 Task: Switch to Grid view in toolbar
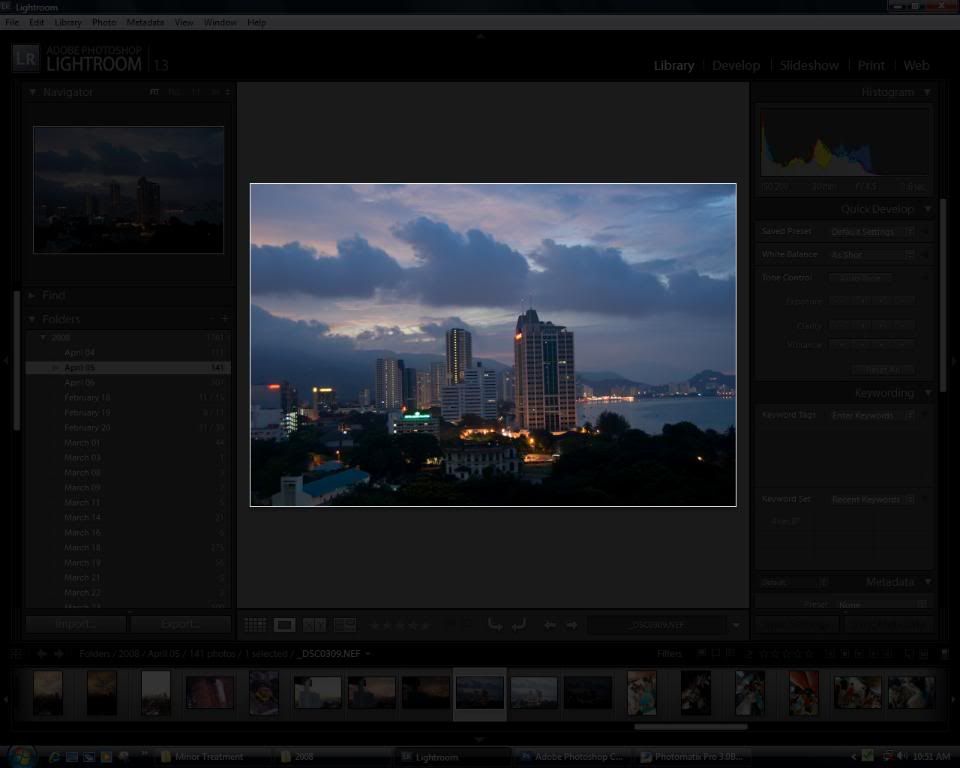pyautogui.click(x=255, y=625)
